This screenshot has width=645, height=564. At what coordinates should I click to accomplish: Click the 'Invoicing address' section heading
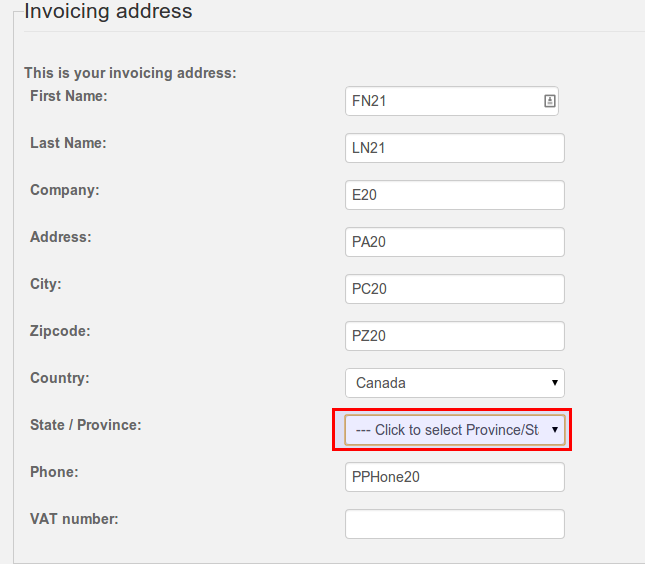tap(108, 11)
